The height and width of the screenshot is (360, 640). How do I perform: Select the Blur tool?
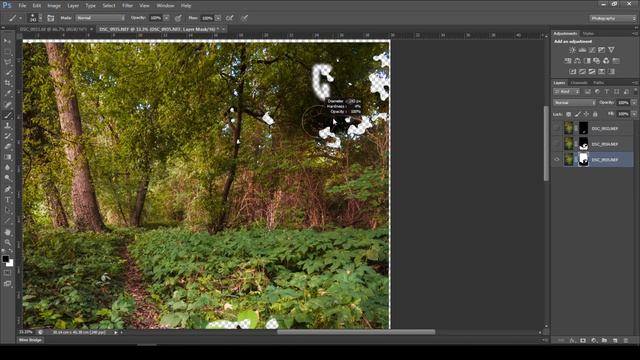point(7,168)
